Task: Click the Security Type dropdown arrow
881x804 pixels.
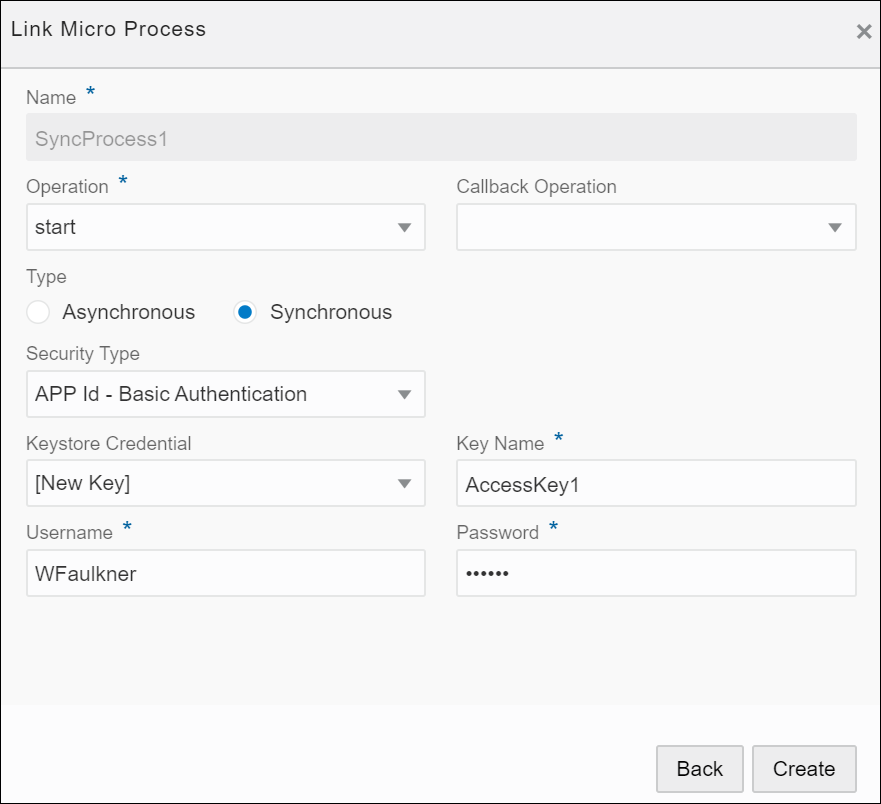Action: pos(406,394)
